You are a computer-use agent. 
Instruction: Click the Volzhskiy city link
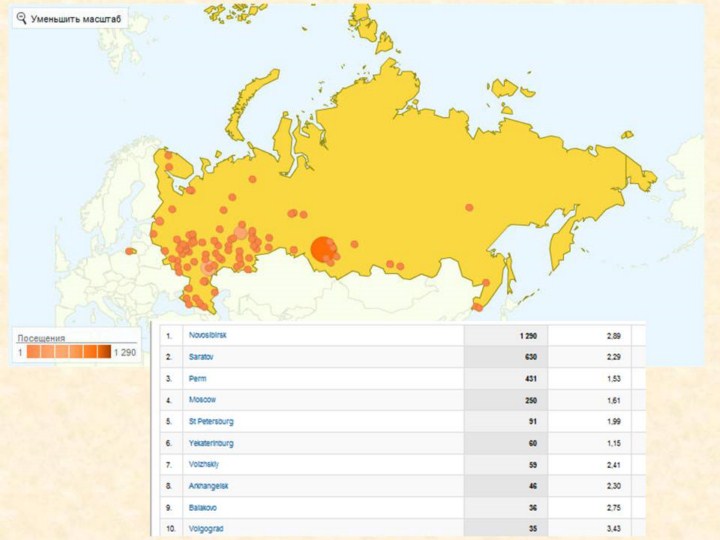206,464
